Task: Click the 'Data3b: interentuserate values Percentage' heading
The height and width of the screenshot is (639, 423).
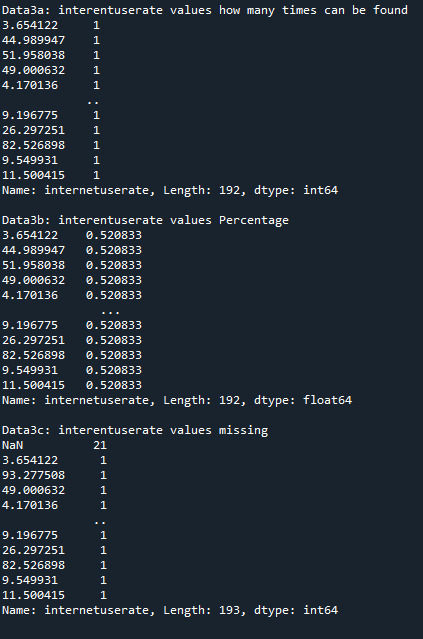Action: (145, 220)
